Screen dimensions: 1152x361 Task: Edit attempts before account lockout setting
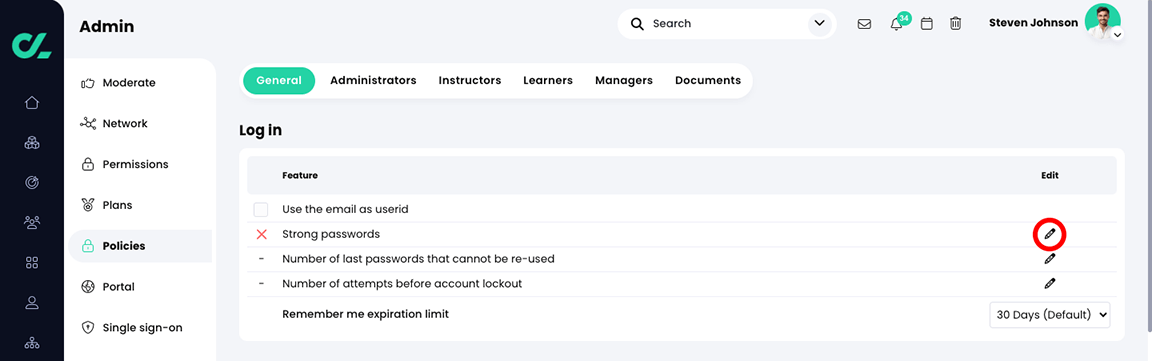[x=1050, y=283]
